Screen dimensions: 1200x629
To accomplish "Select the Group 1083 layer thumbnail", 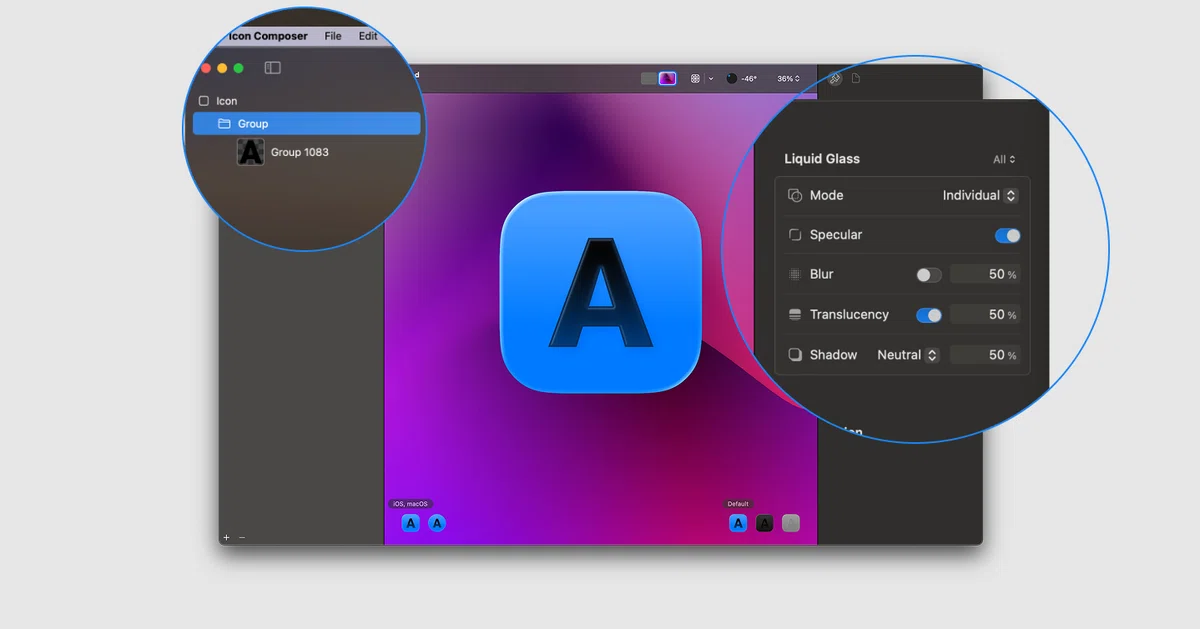I will [250, 152].
